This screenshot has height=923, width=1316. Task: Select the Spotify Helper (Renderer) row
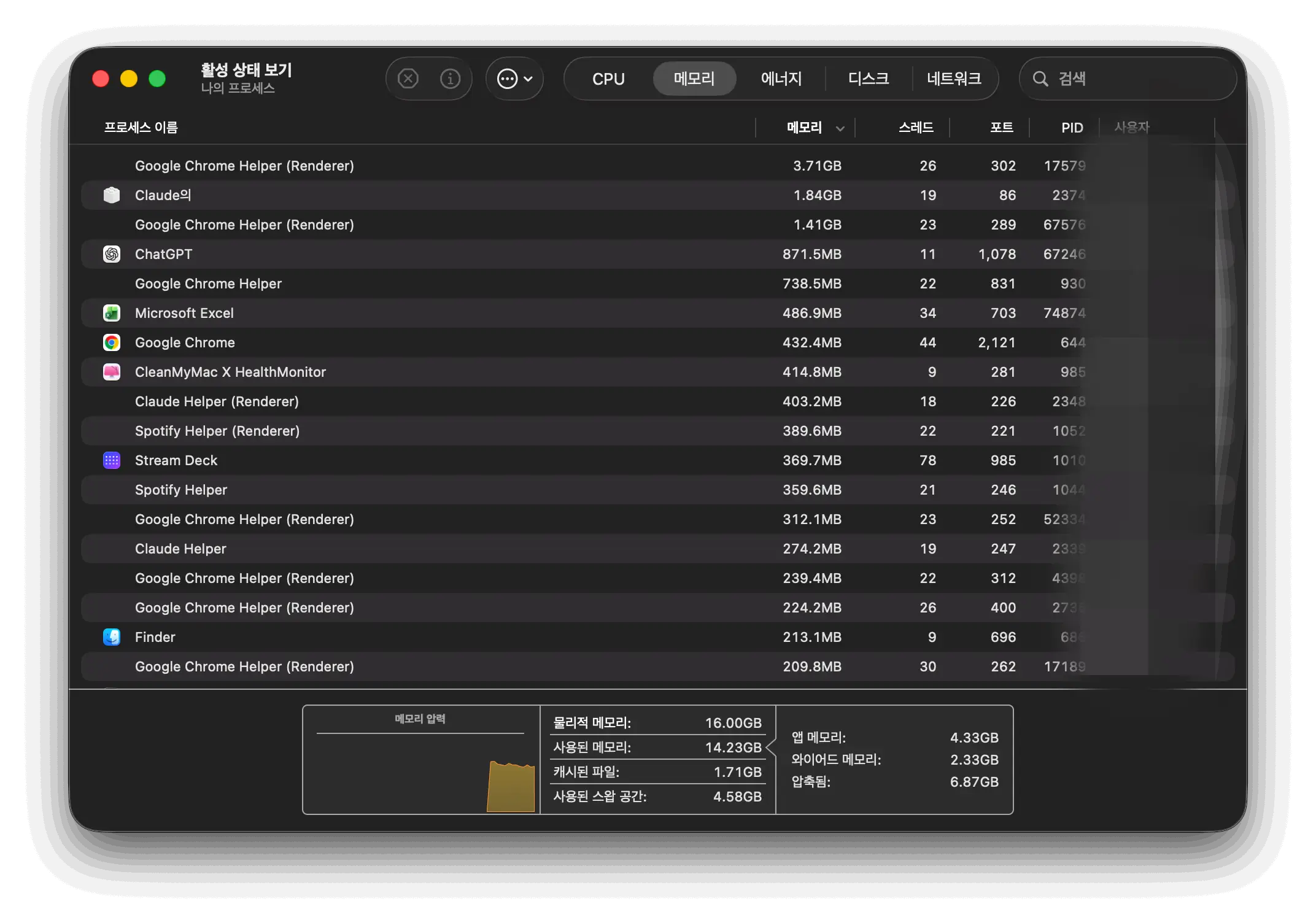[657, 431]
